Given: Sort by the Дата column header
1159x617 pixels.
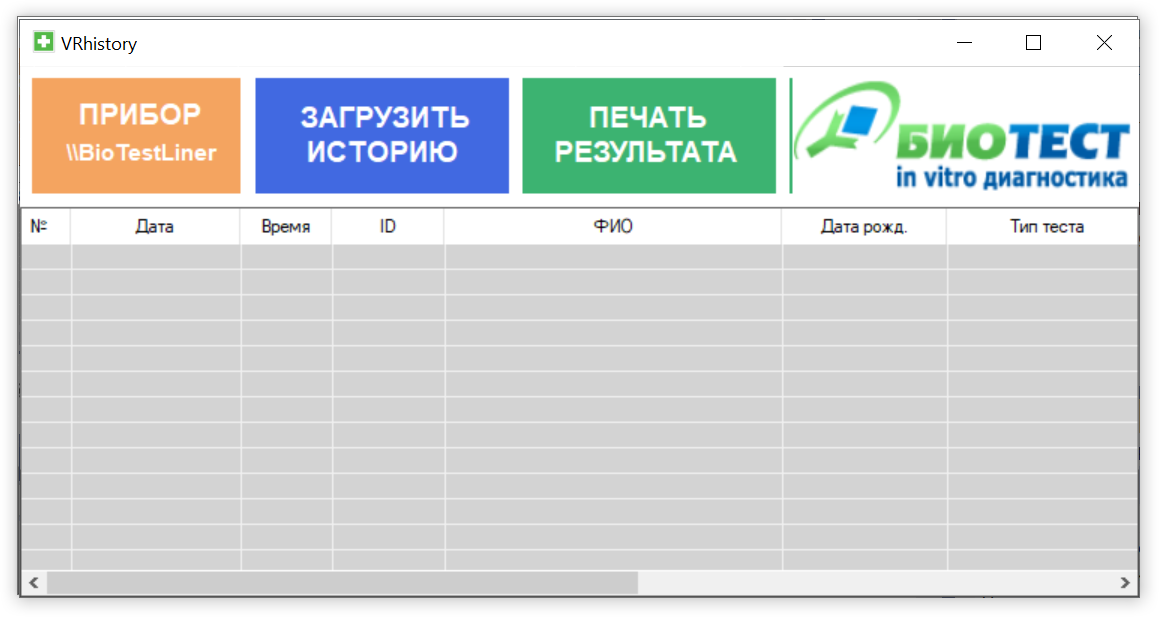Looking at the screenshot, I should [155, 226].
